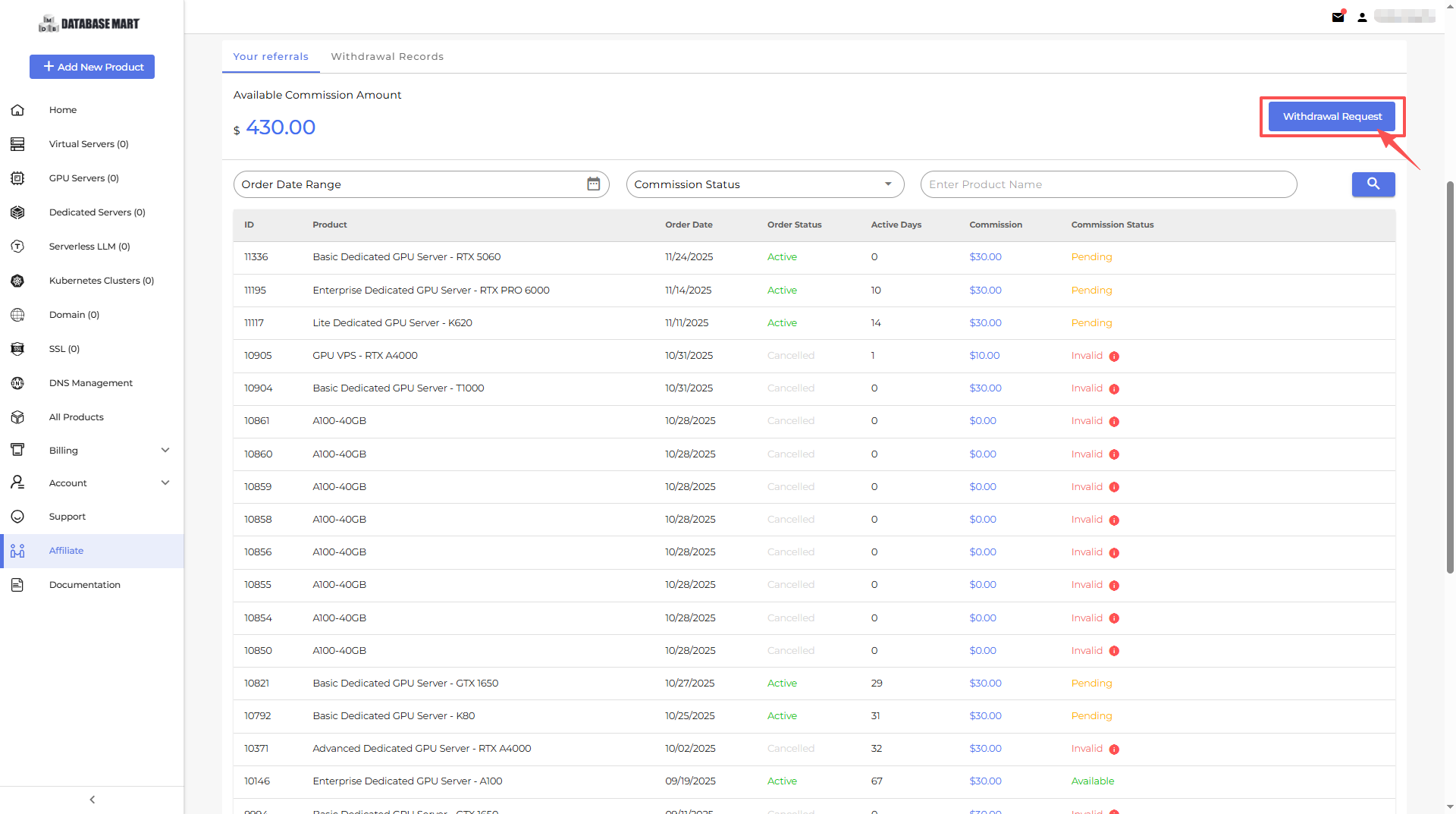Open Documentation link in sidebar
This screenshot has width=1456, height=814.
[x=85, y=585]
